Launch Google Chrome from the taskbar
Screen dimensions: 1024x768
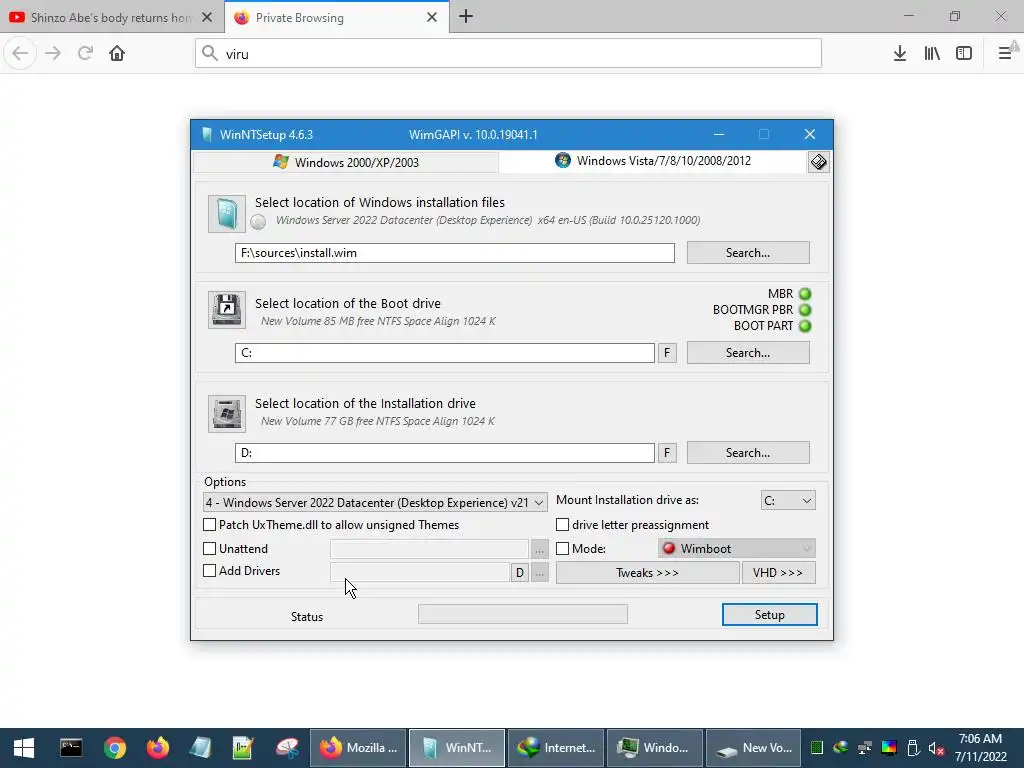point(114,748)
